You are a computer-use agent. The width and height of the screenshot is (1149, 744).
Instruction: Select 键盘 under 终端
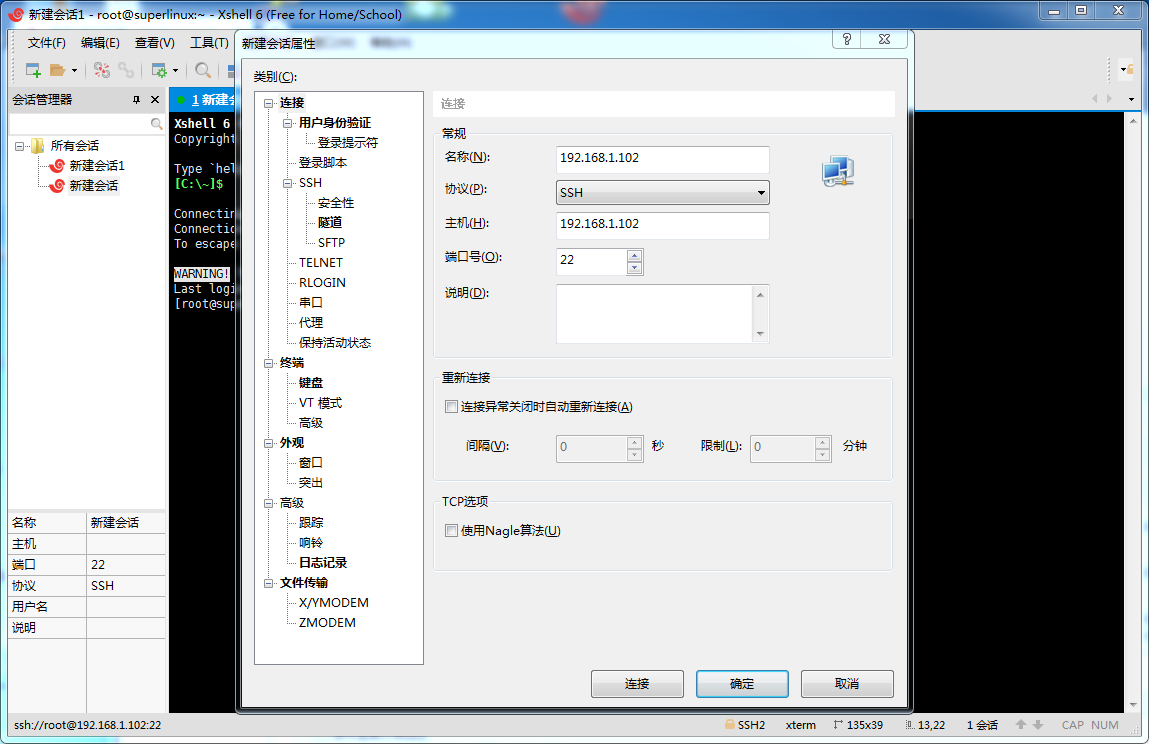tap(311, 383)
